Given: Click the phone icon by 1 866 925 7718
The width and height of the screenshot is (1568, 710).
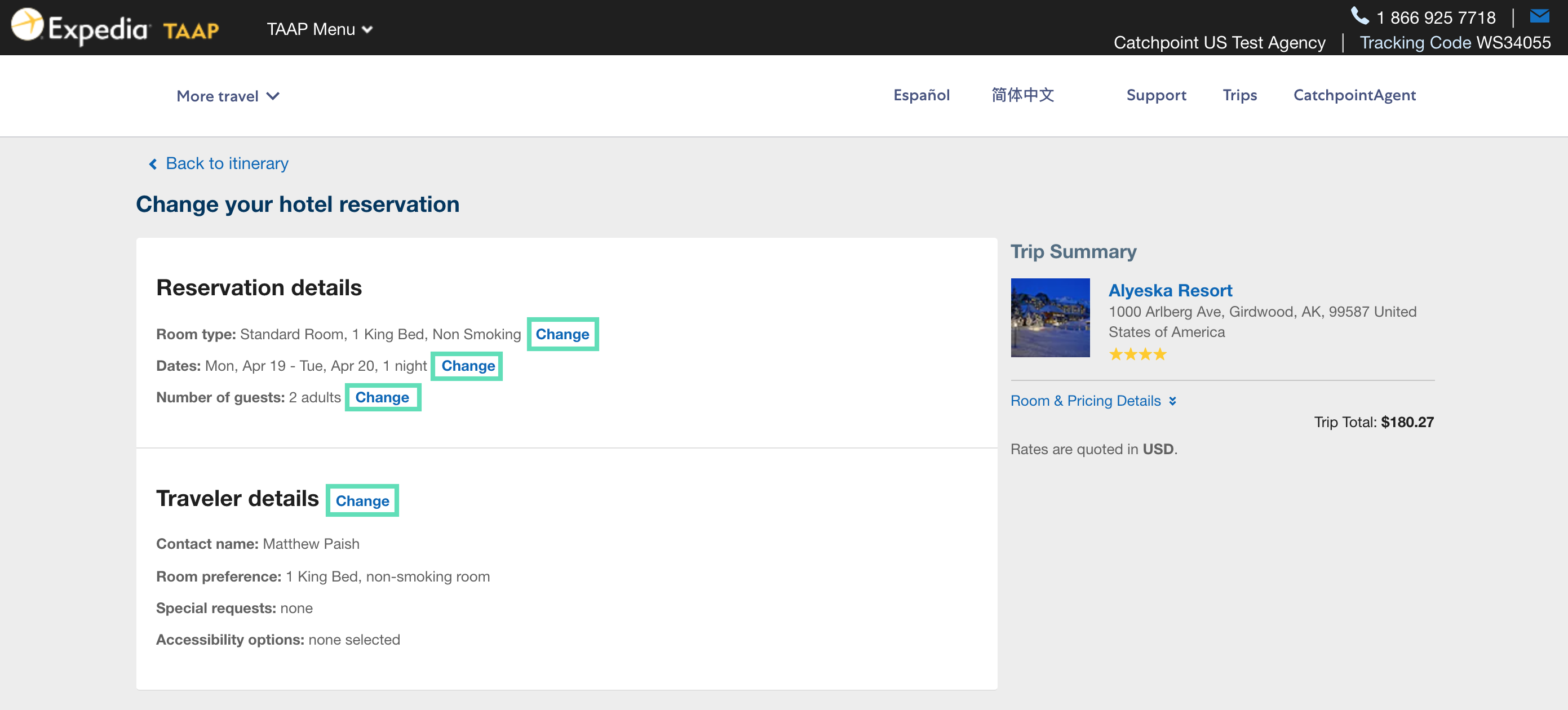Looking at the screenshot, I should [x=1359, y=16].
